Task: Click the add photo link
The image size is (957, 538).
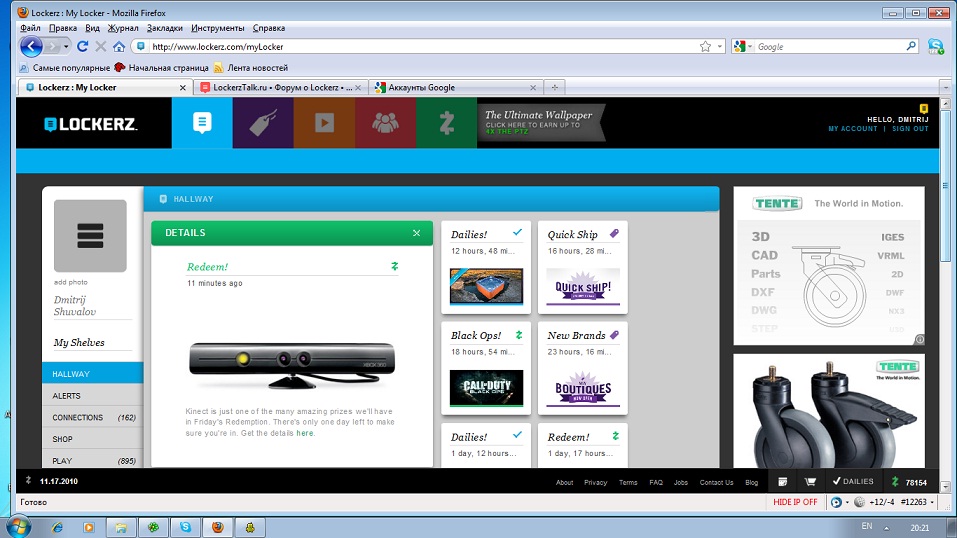Action: (x=71, y=282)
